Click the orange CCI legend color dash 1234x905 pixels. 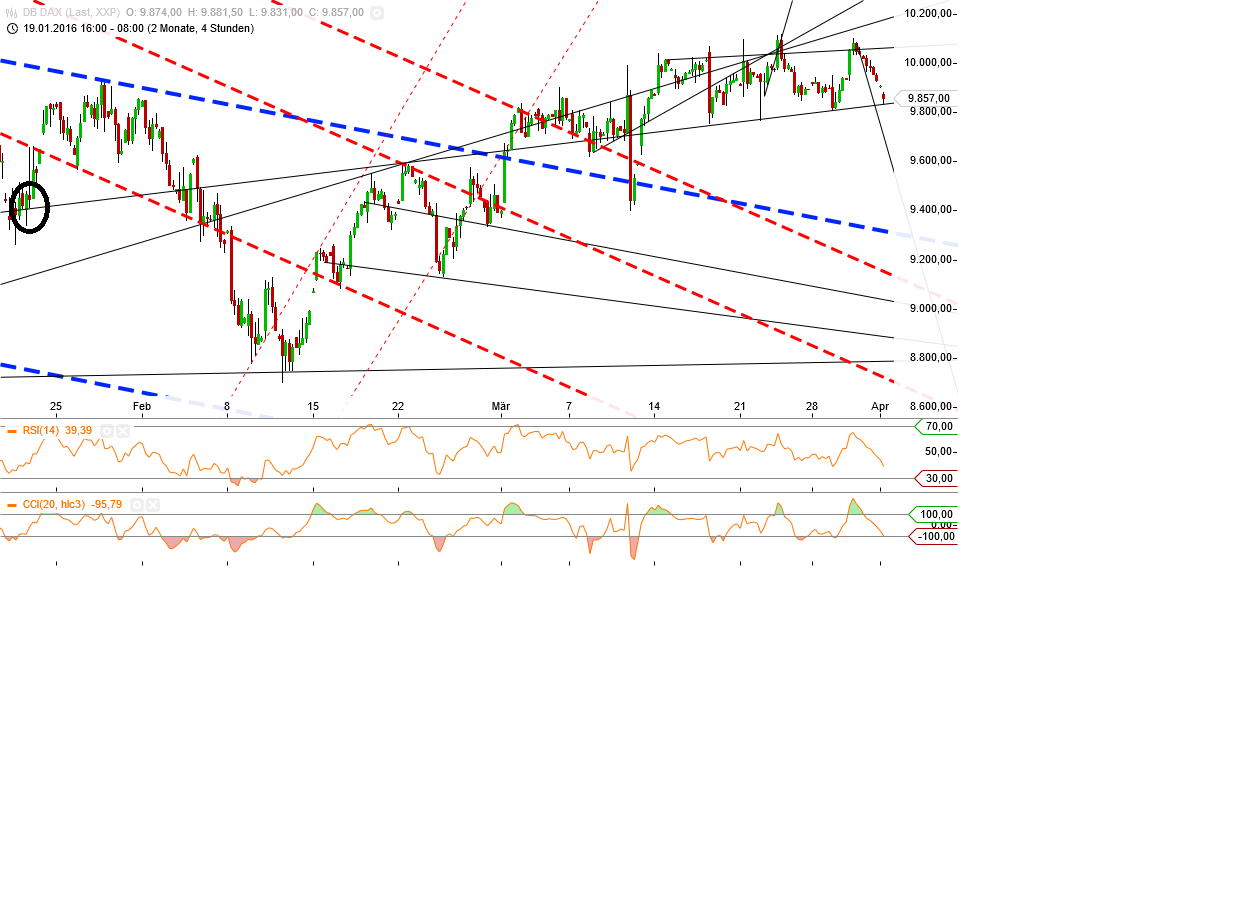click(11, 505)
